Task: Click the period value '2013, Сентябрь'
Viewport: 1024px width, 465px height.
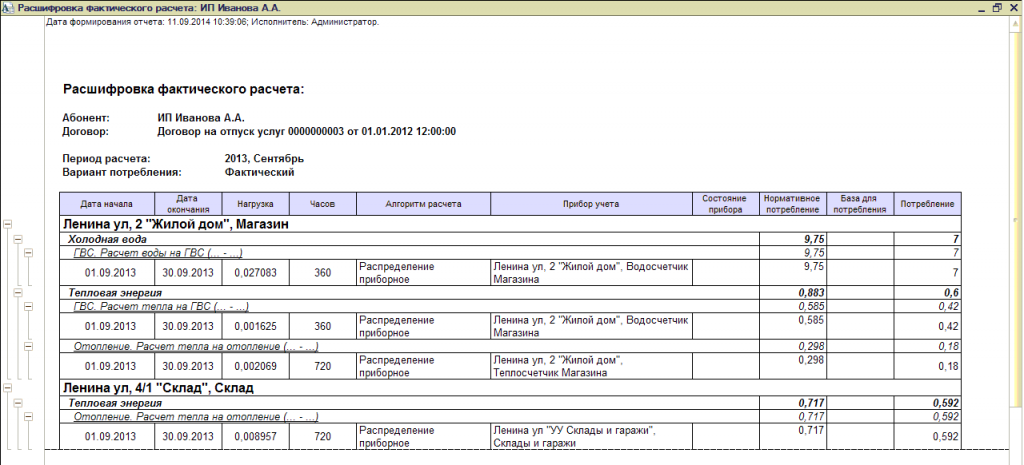Action: tap(264, 159)
